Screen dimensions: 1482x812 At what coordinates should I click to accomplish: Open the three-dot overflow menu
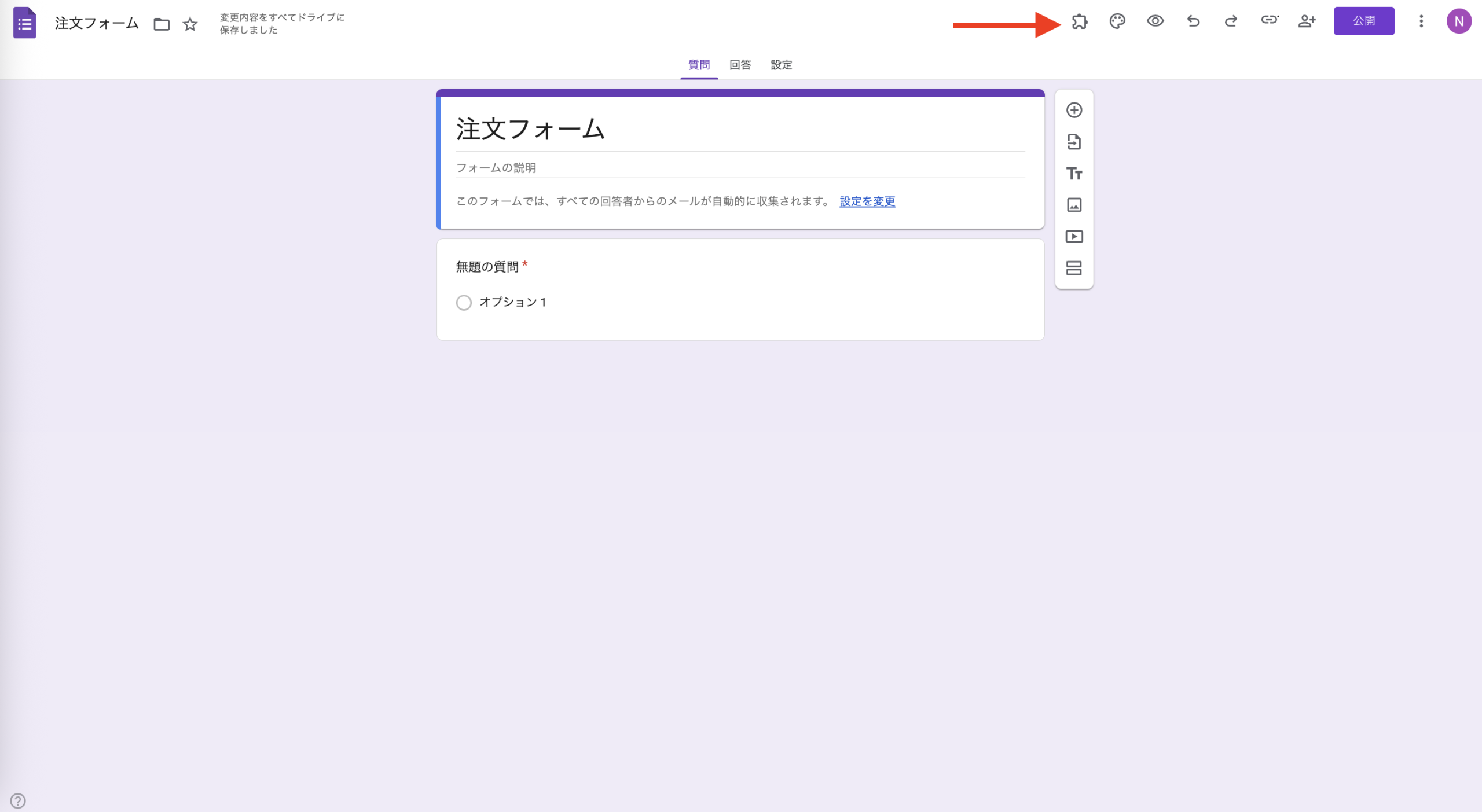(x=1420, y=21)
